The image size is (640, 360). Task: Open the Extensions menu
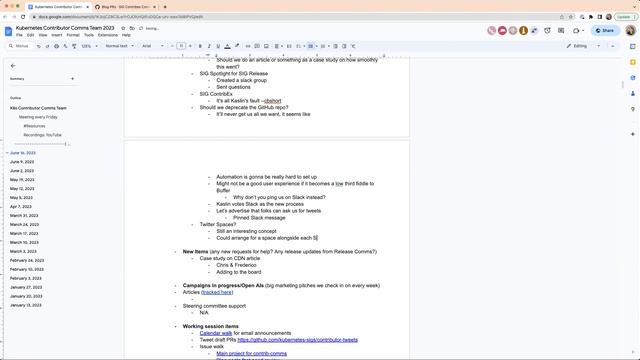click(x=108, y=35)
